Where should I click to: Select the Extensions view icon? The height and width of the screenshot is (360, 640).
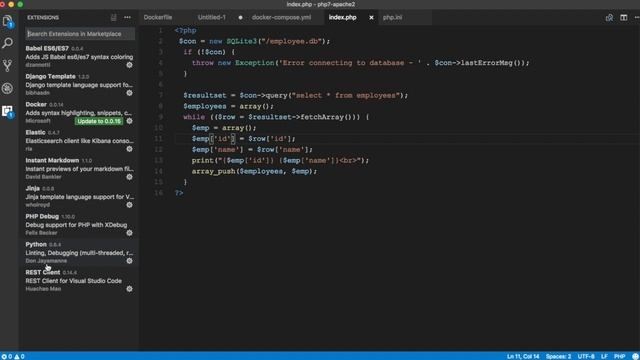tap(7, 111)
